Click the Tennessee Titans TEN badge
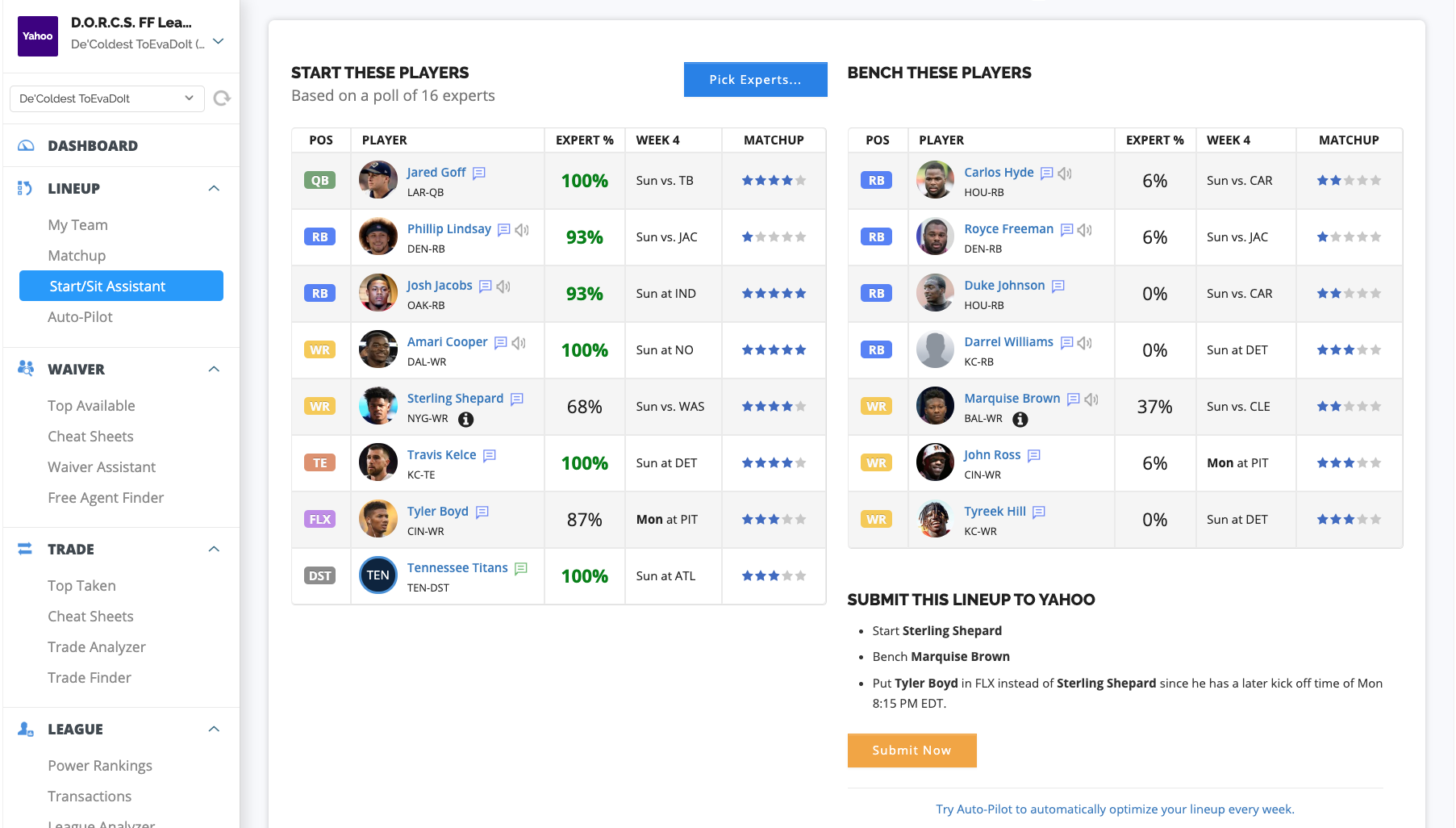Viewport: 1456px width, 828px height. point(378,575)
